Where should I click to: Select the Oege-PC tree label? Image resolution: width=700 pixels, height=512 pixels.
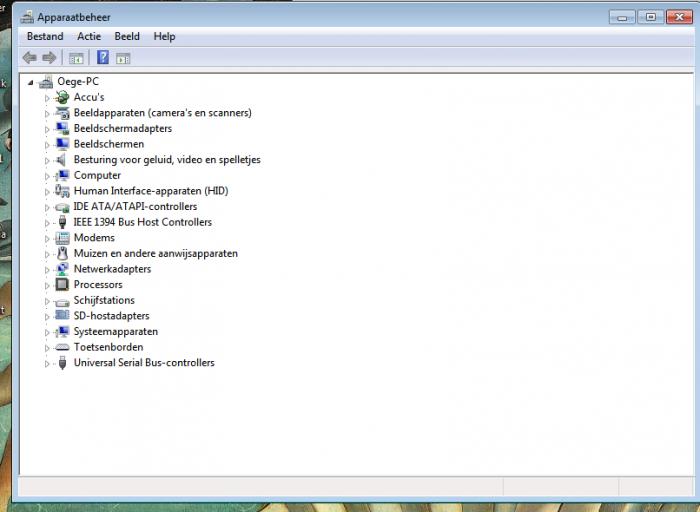click(78, 82)
